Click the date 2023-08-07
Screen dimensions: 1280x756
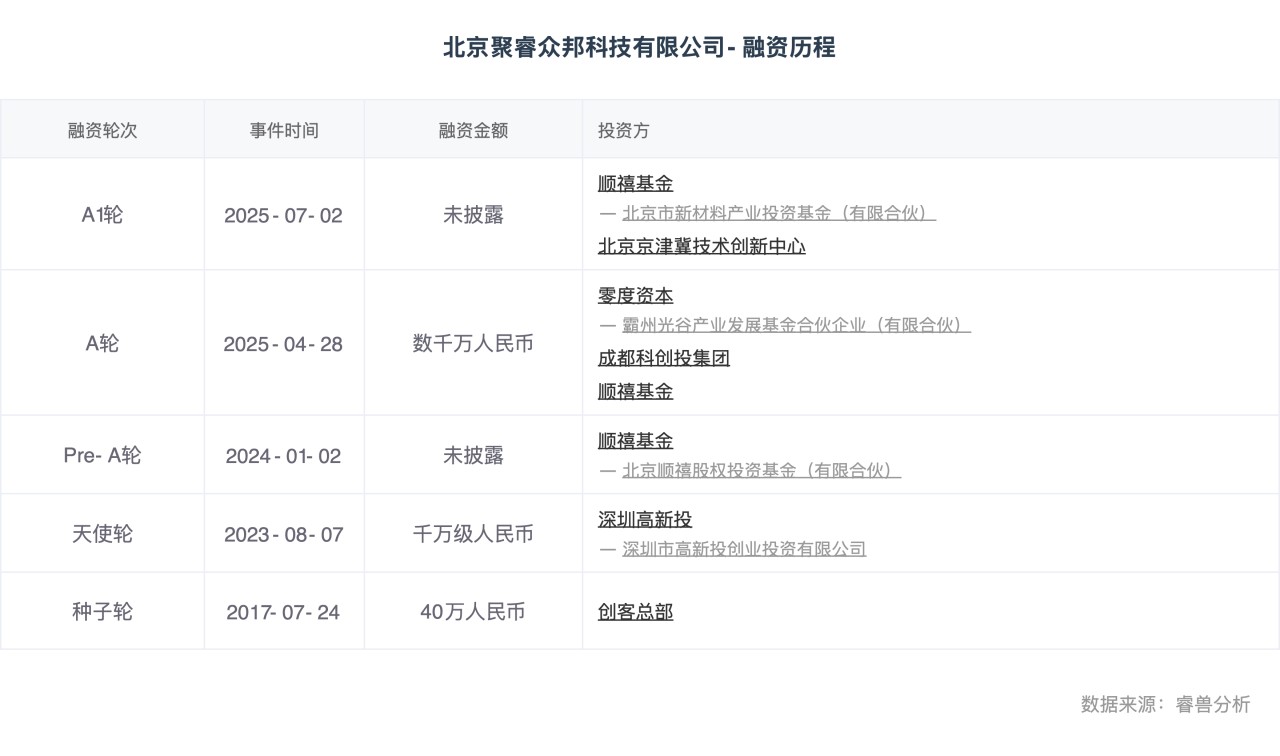pos(284,535)
